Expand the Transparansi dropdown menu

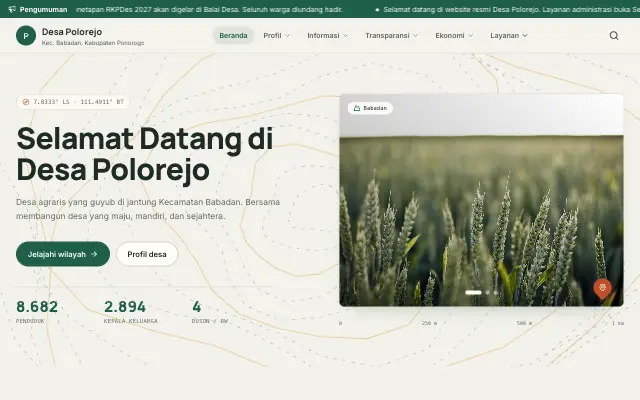(x=391, y=36)
